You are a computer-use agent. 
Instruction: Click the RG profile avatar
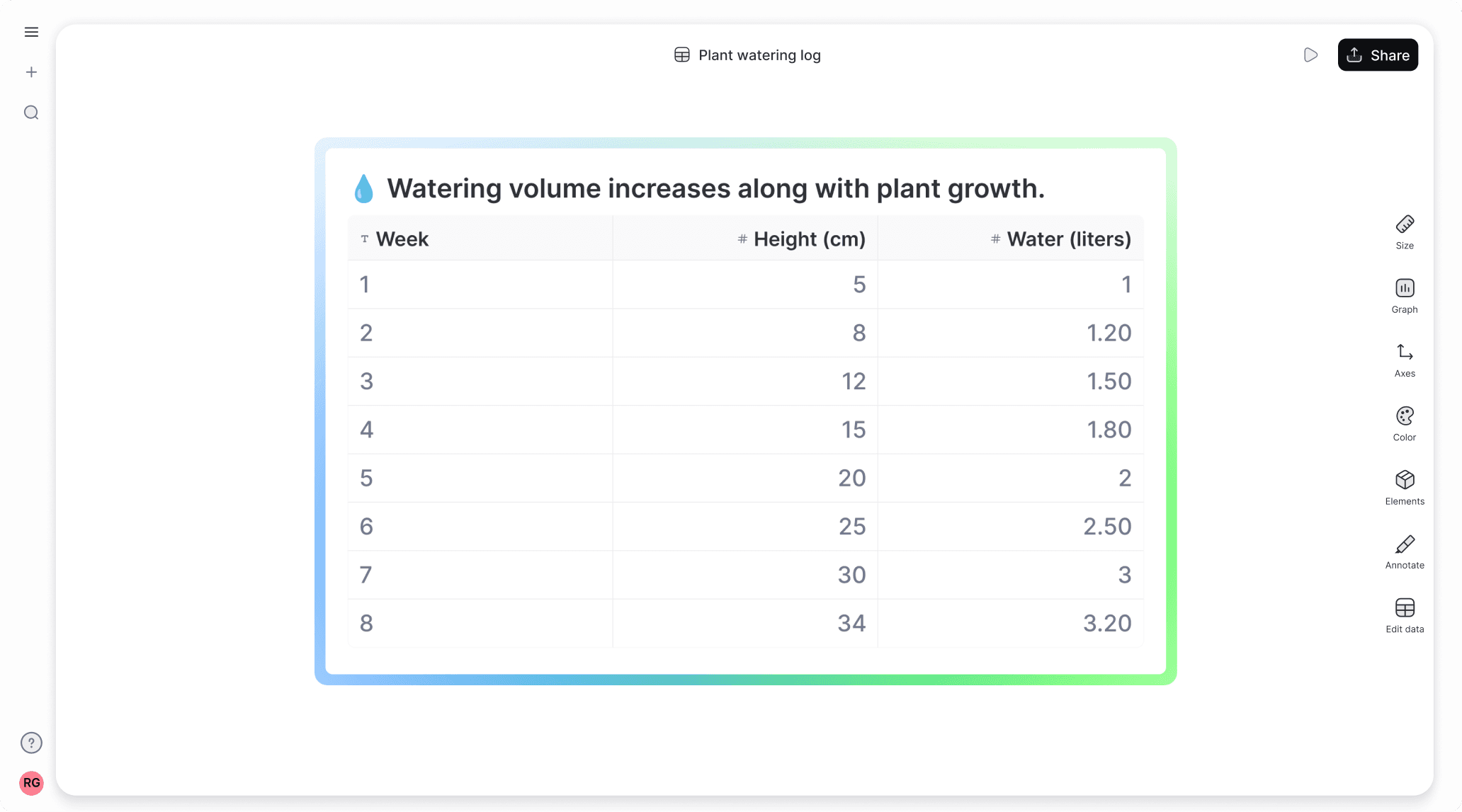31,783
